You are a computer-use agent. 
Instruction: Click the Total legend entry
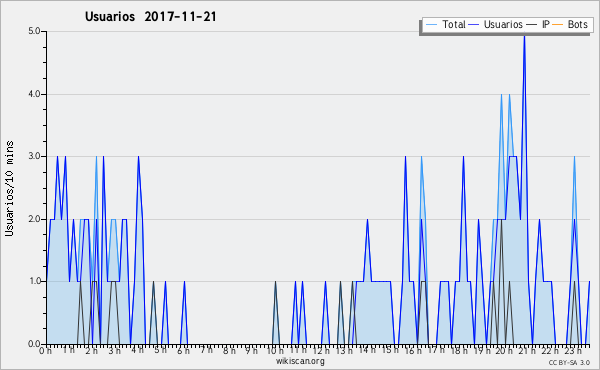(445, 24)
